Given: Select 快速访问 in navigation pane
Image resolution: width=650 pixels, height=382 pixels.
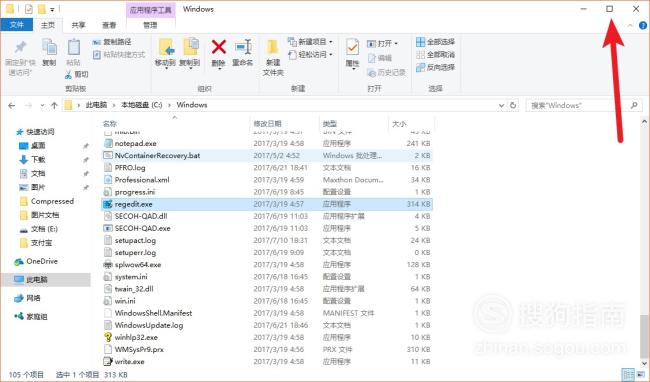Looking at the screenshot, I should coord(40,132).
